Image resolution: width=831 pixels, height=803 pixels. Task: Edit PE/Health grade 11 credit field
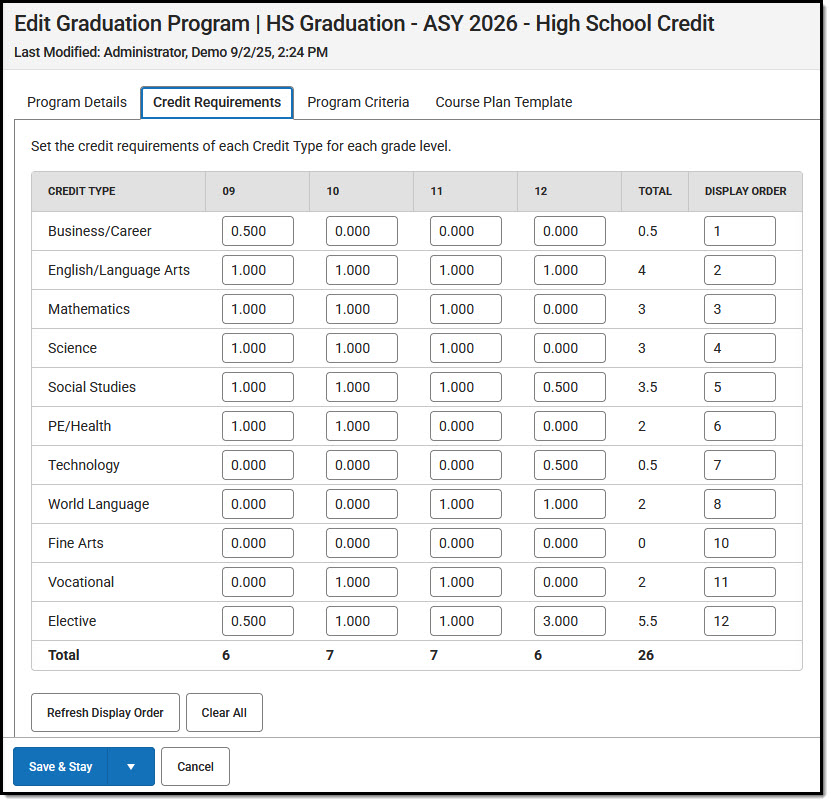[465, 426]
